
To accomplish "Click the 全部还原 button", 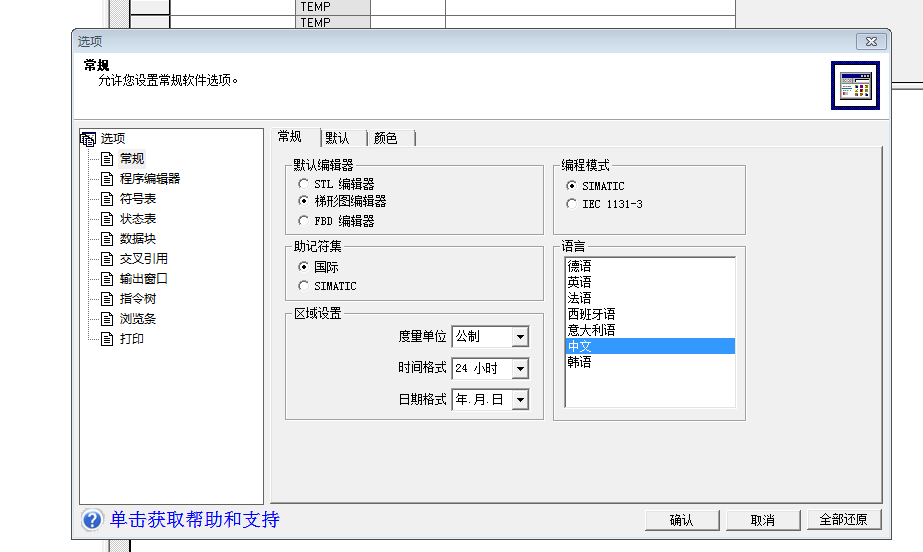I will point(843,520).
